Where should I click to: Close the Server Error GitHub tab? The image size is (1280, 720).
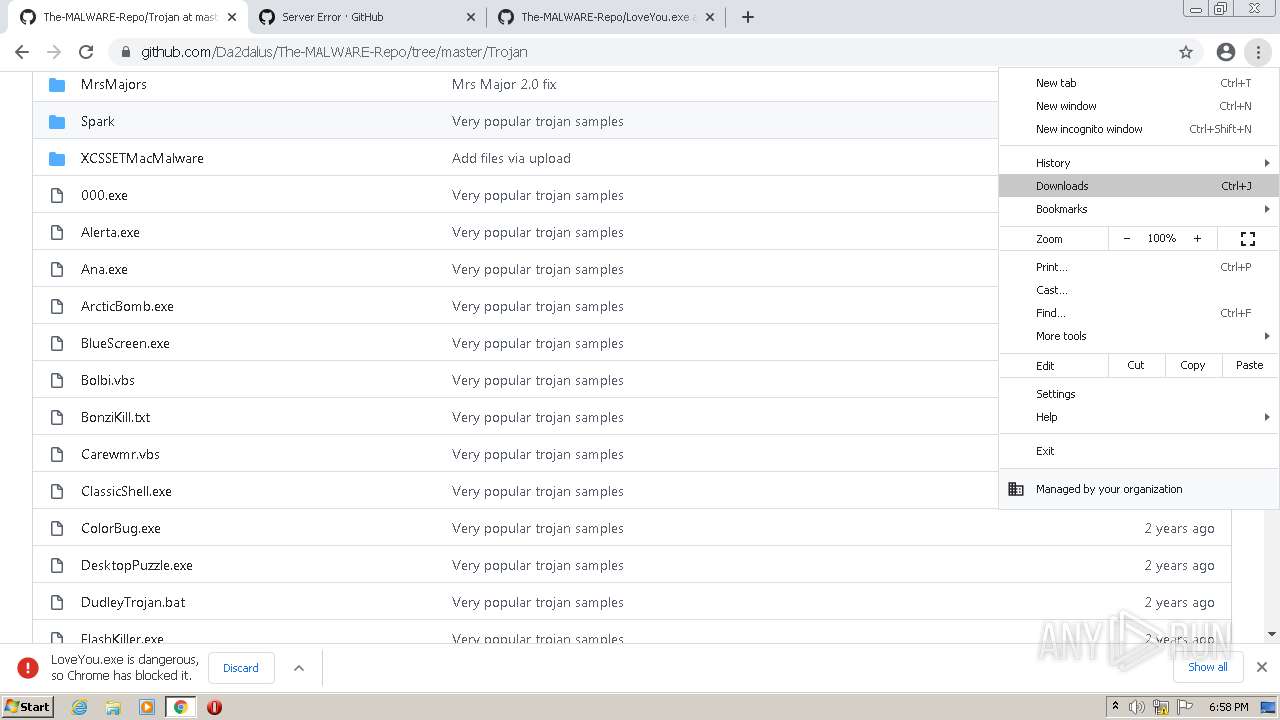(x=471, y=17)
